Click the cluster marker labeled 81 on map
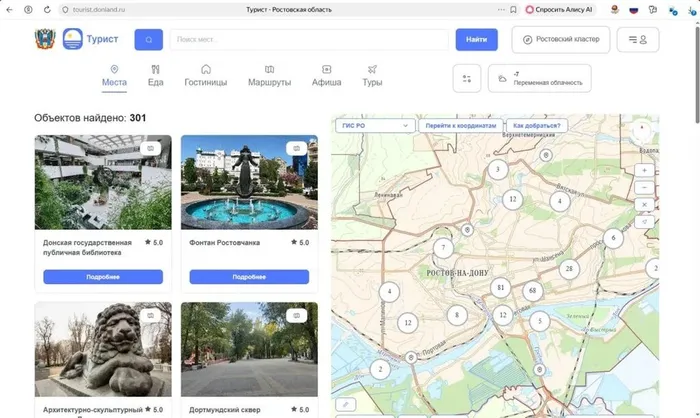700x418 pixels. coord(500,288)
